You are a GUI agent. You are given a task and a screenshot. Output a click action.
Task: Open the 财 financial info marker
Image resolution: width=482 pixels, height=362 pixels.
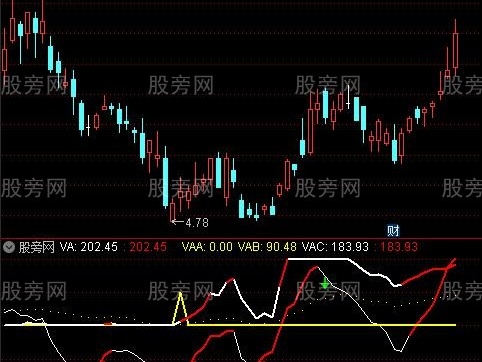pos(393,231)
